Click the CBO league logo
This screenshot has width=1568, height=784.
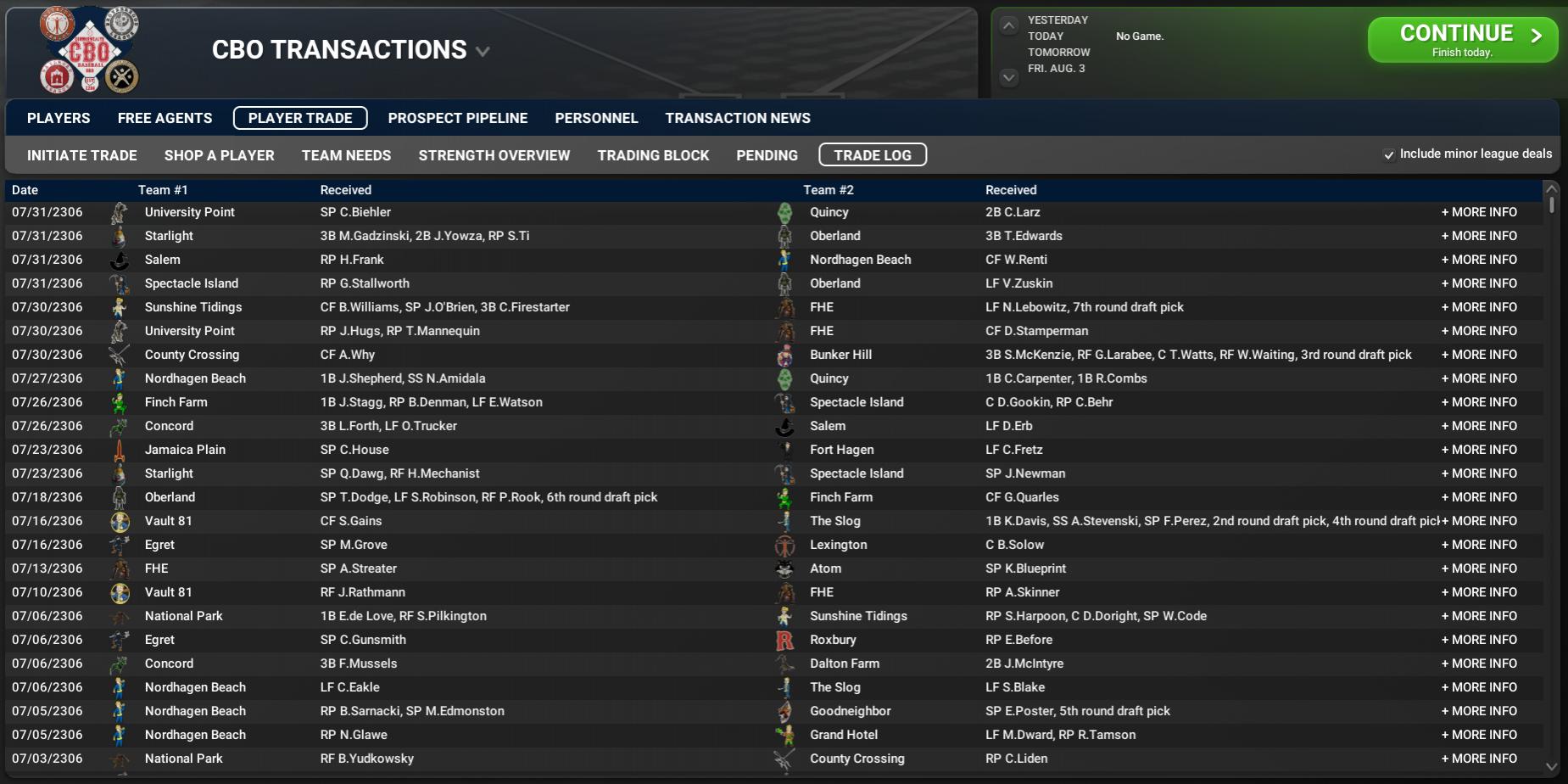point(89,51)
